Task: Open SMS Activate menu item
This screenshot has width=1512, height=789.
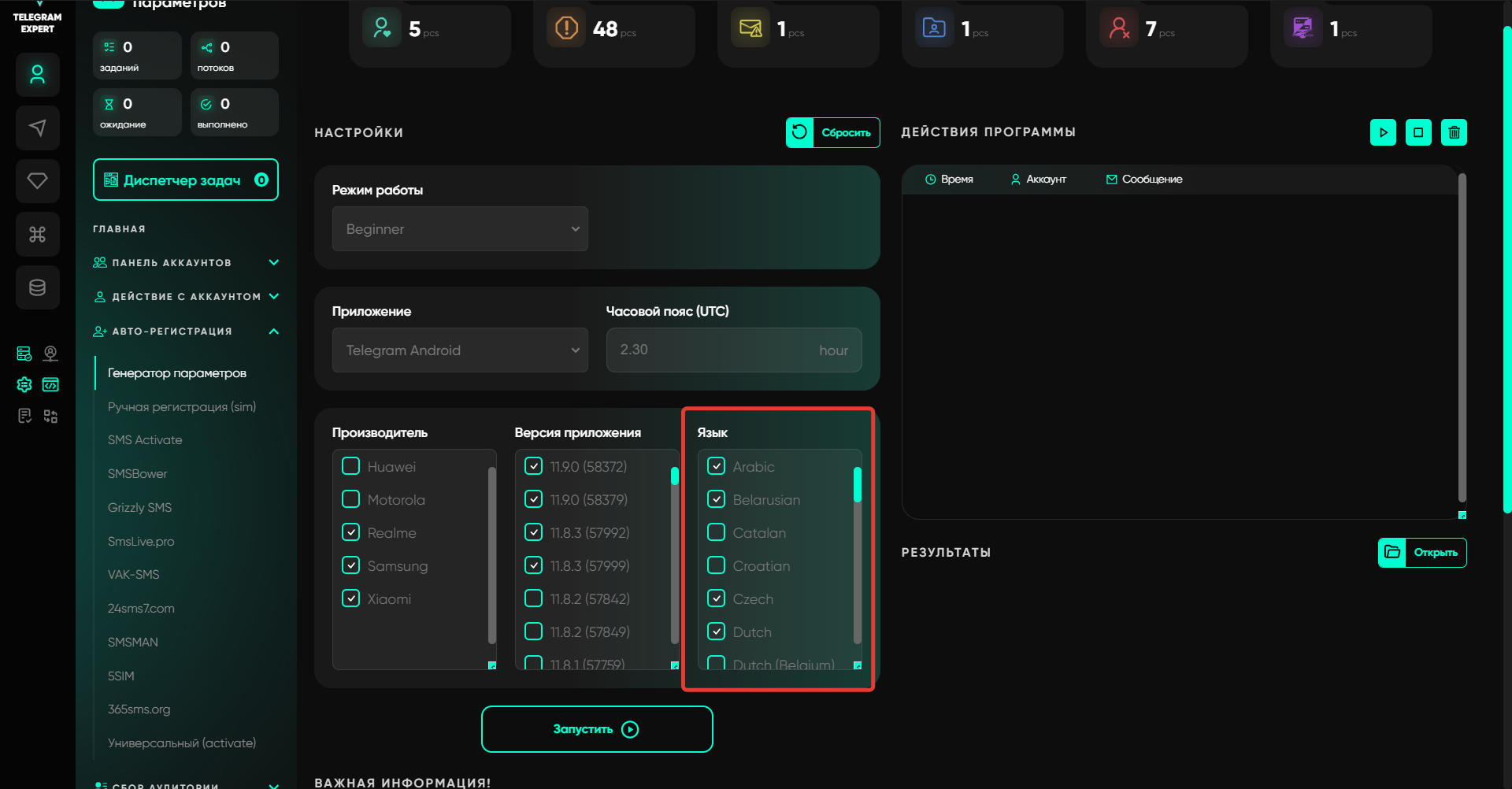Action: click(x=145, y=440)
